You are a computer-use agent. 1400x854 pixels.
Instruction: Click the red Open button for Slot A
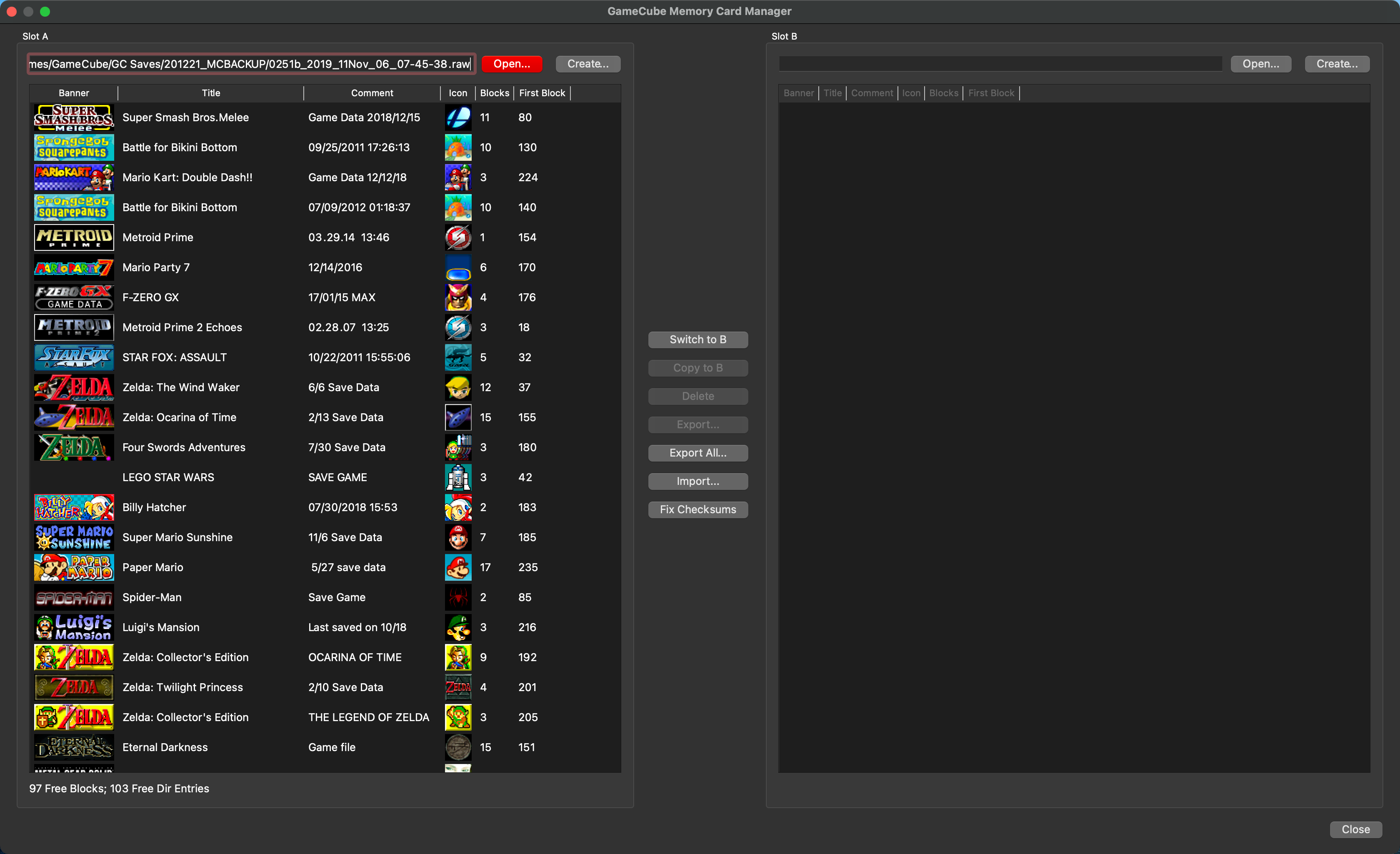[511, 64]
